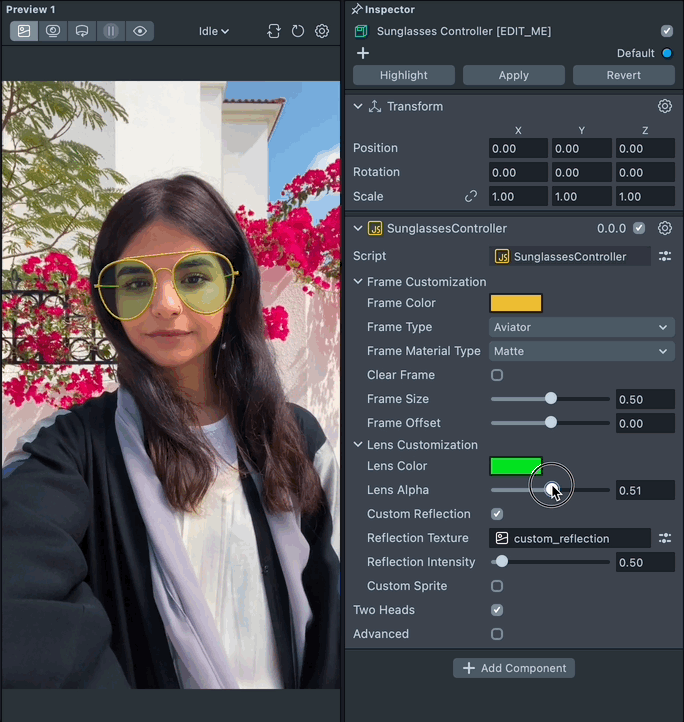Open the Transform component settings gear

click(665, 106)
